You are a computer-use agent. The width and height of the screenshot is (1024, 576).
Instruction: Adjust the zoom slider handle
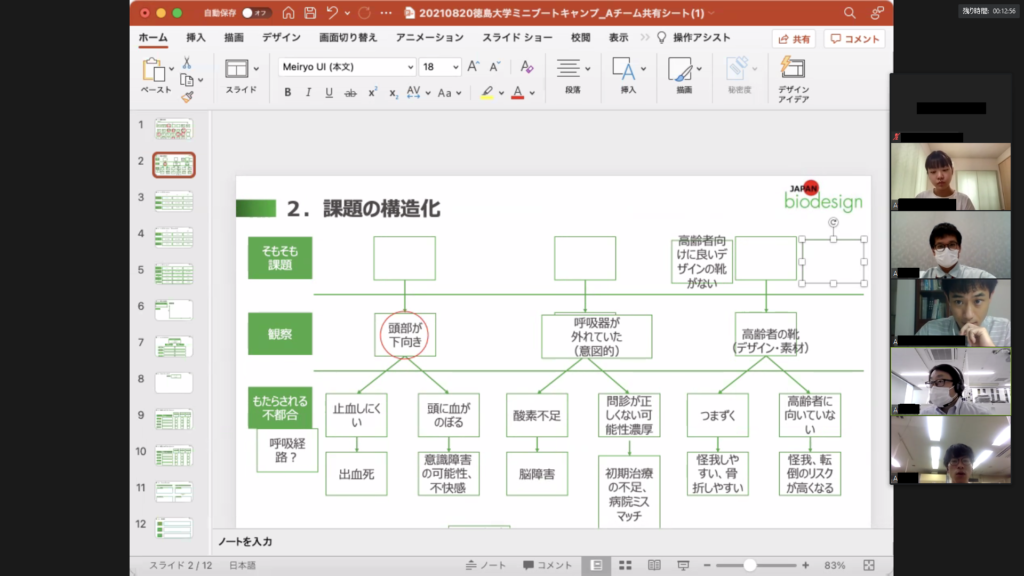(x=750, y=566)
